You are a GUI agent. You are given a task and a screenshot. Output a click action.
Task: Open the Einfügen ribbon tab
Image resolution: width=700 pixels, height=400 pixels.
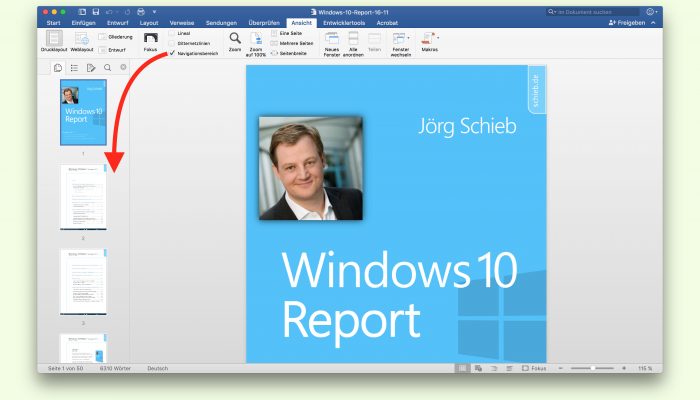[x=83, y=23]
